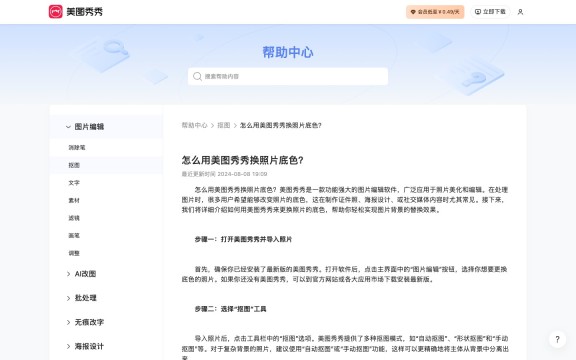Click the heading 步骤一:打开美图秀秀并导入照片
This screenshot has width=576, height=360.
point(243,239)
